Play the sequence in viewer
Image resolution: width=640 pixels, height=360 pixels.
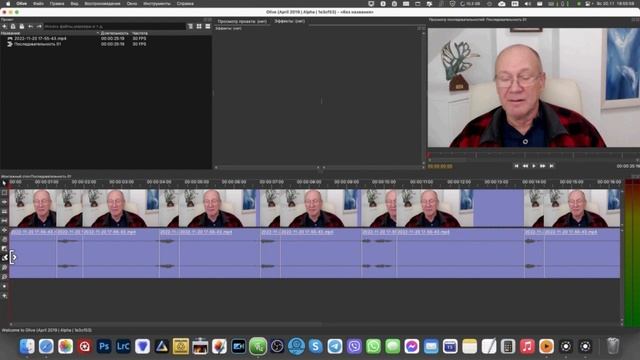[x=534, y=166]
